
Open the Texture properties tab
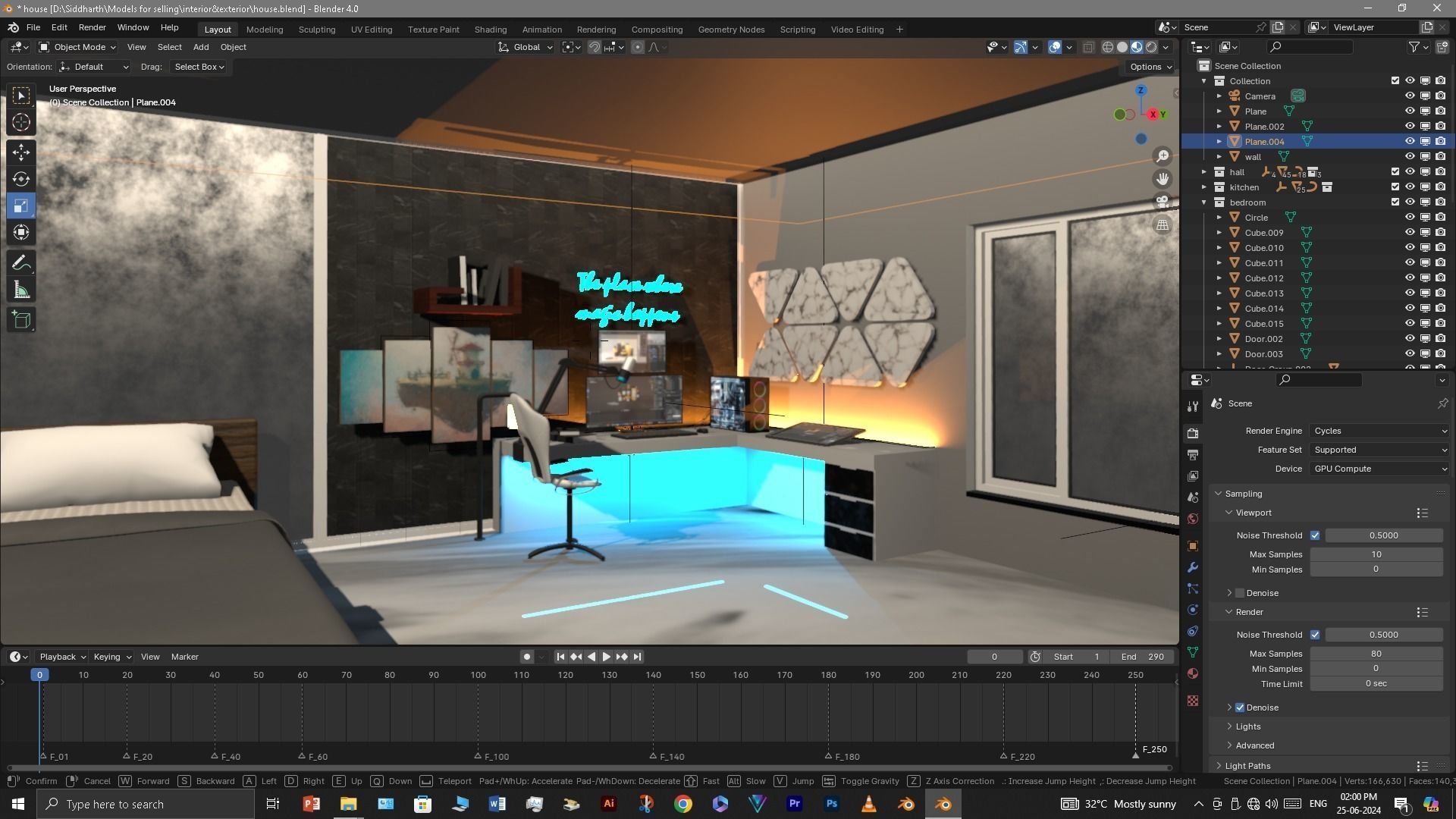[1193, 701]
